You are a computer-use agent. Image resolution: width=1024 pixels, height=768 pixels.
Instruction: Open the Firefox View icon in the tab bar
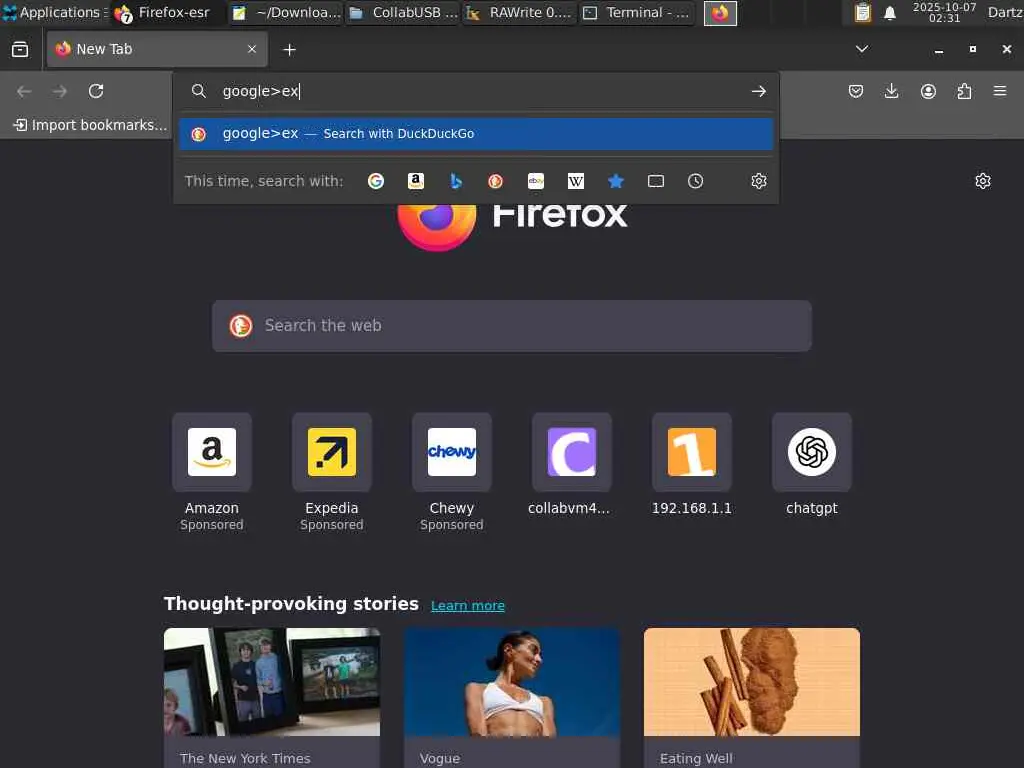[x=20, y=50]
